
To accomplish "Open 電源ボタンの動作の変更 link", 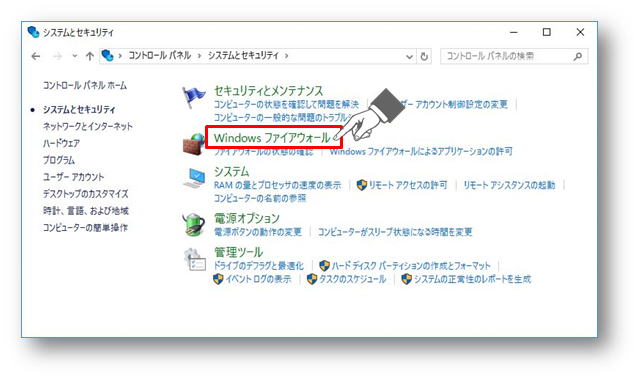I will (258, 232).
